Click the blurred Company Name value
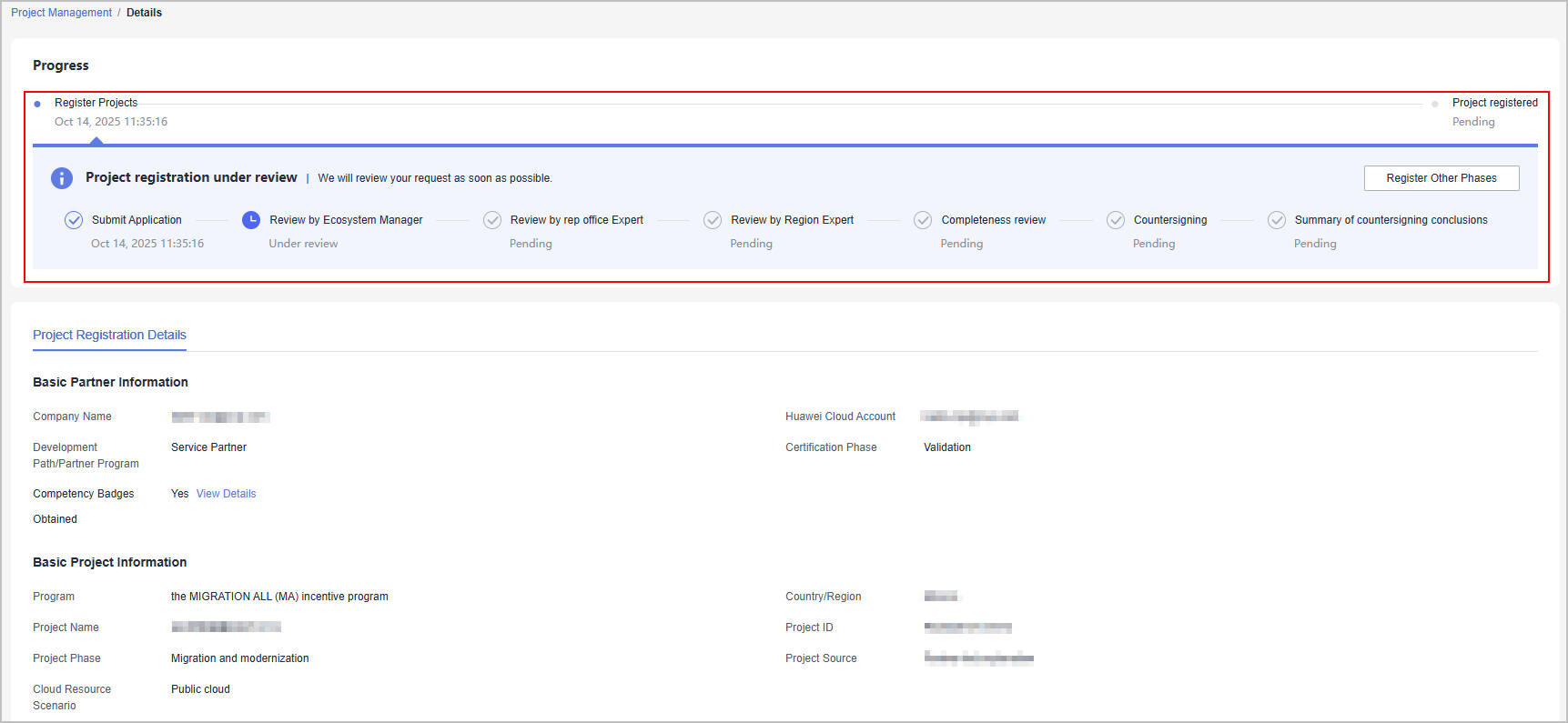Viewport: 1568px width, 723px height. pos(220,417)
